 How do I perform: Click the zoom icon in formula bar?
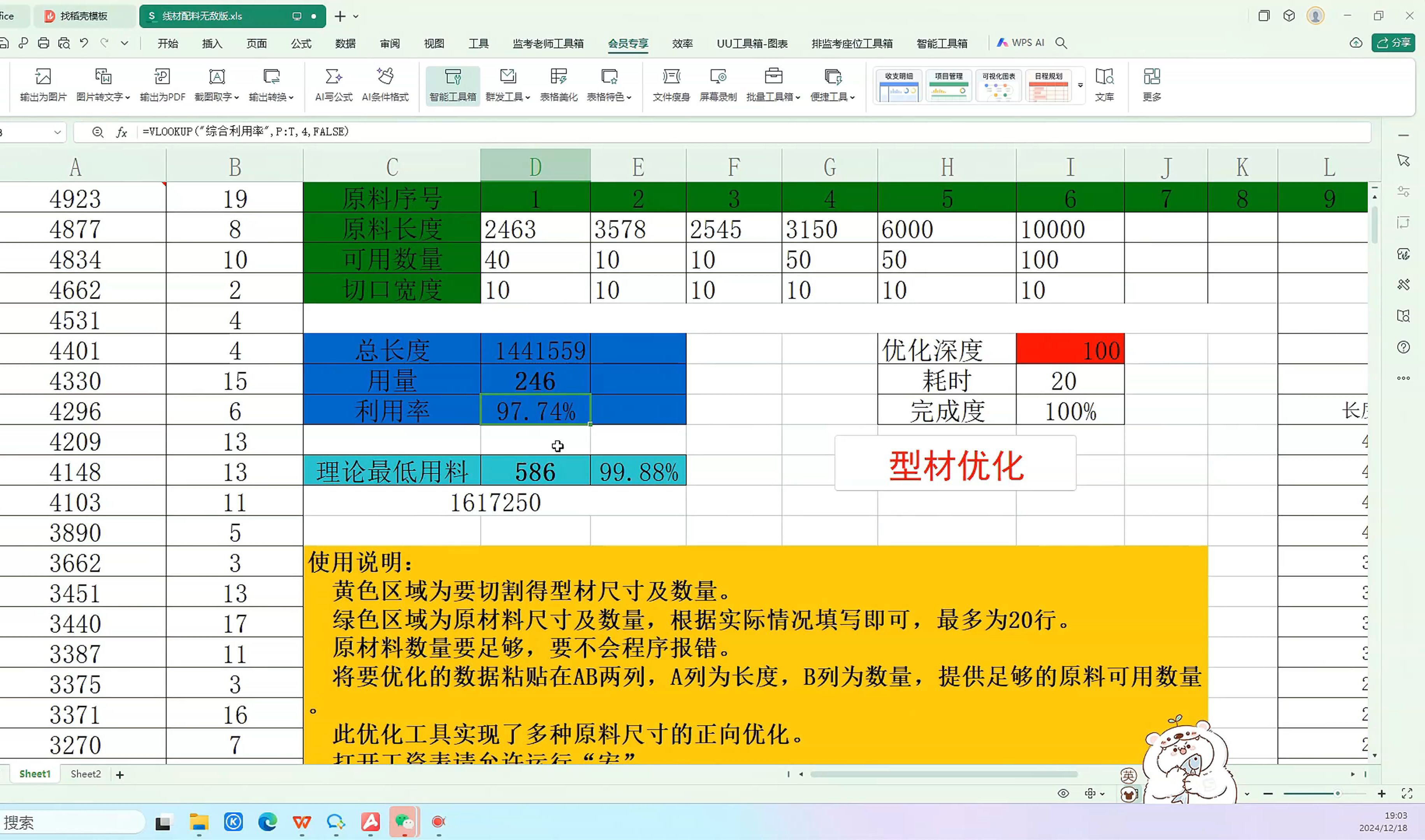click(x=97, y=132)
